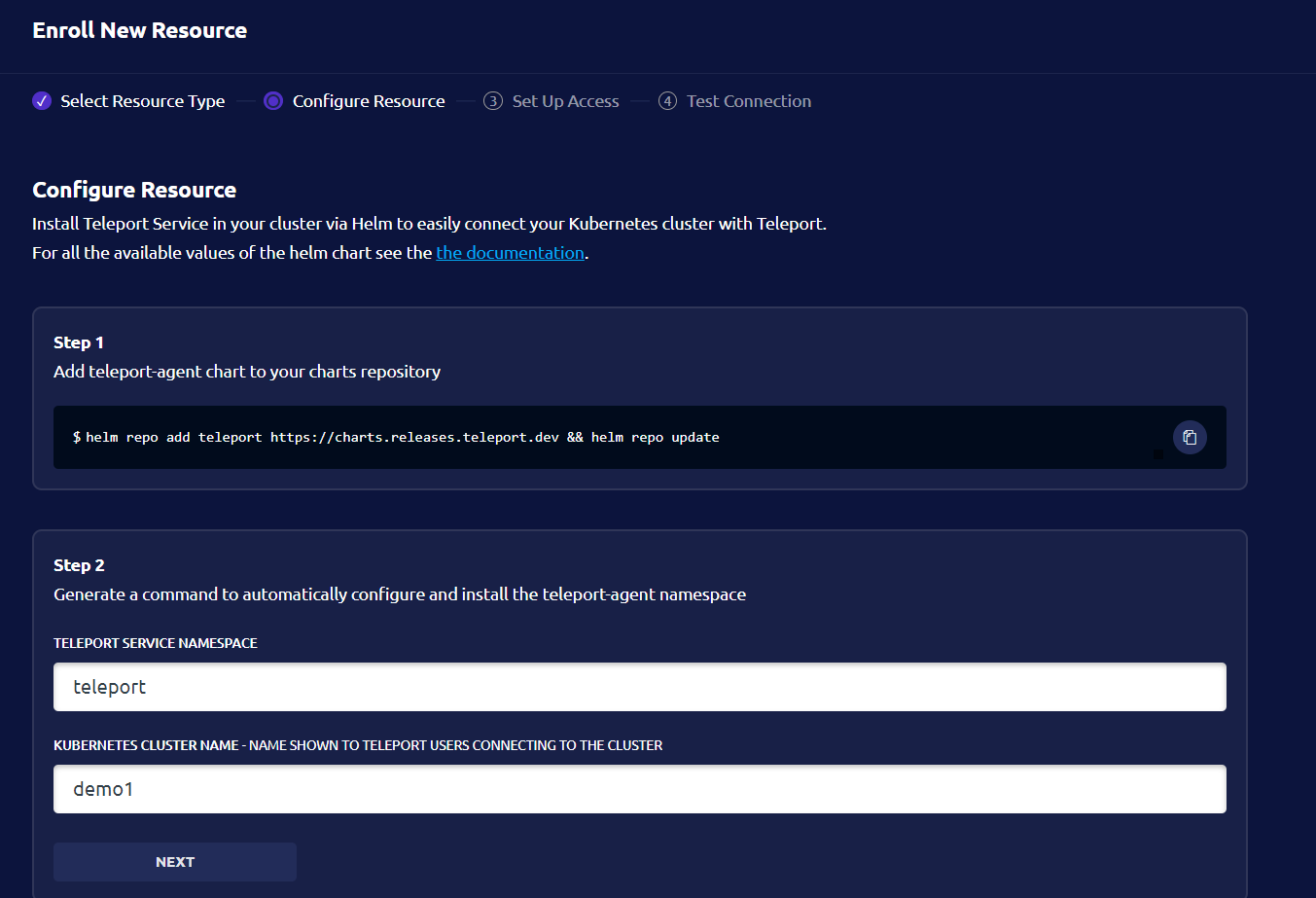Copy the helm repo add command
This screenshot has width=1316, height=898.
point(1189,437)
